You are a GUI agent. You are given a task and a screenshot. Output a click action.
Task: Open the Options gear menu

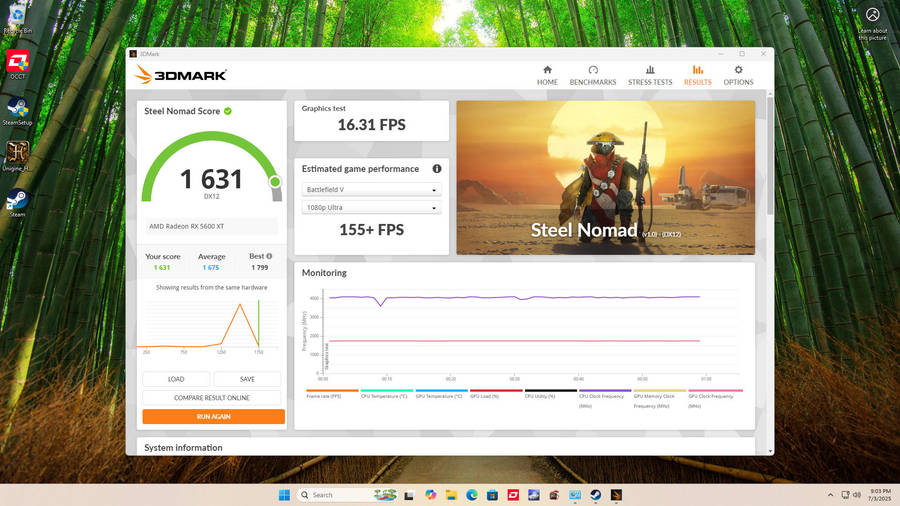[738, 75]
